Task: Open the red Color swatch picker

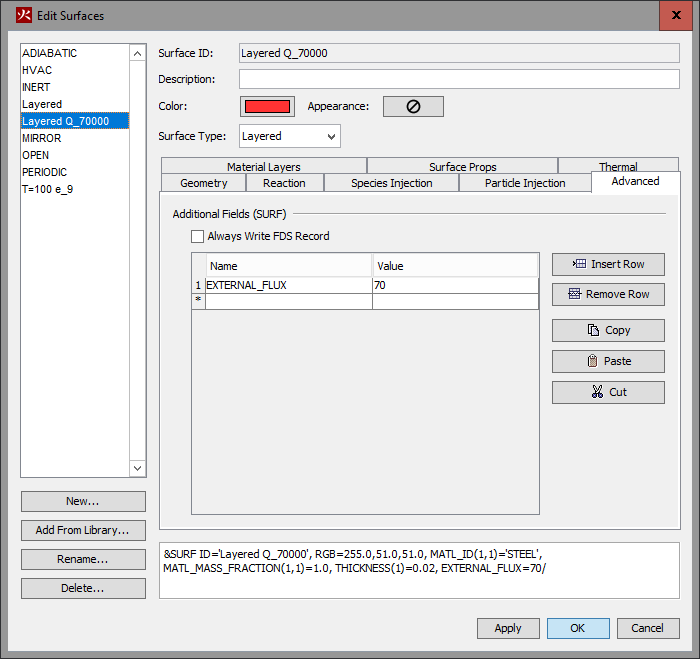Action: [267, 106]
